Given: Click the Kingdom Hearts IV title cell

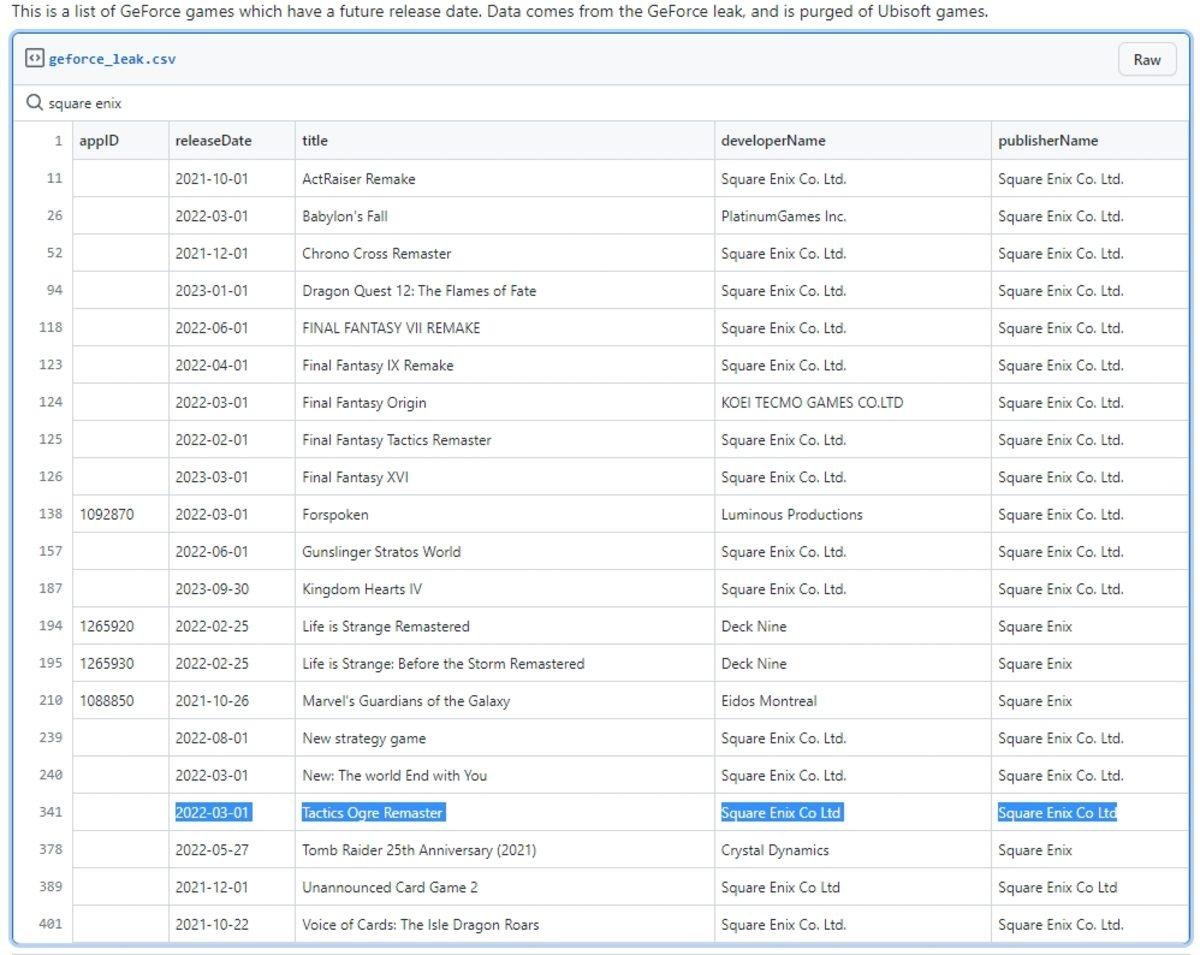Looking at the screenshot, I should (362, 589).
